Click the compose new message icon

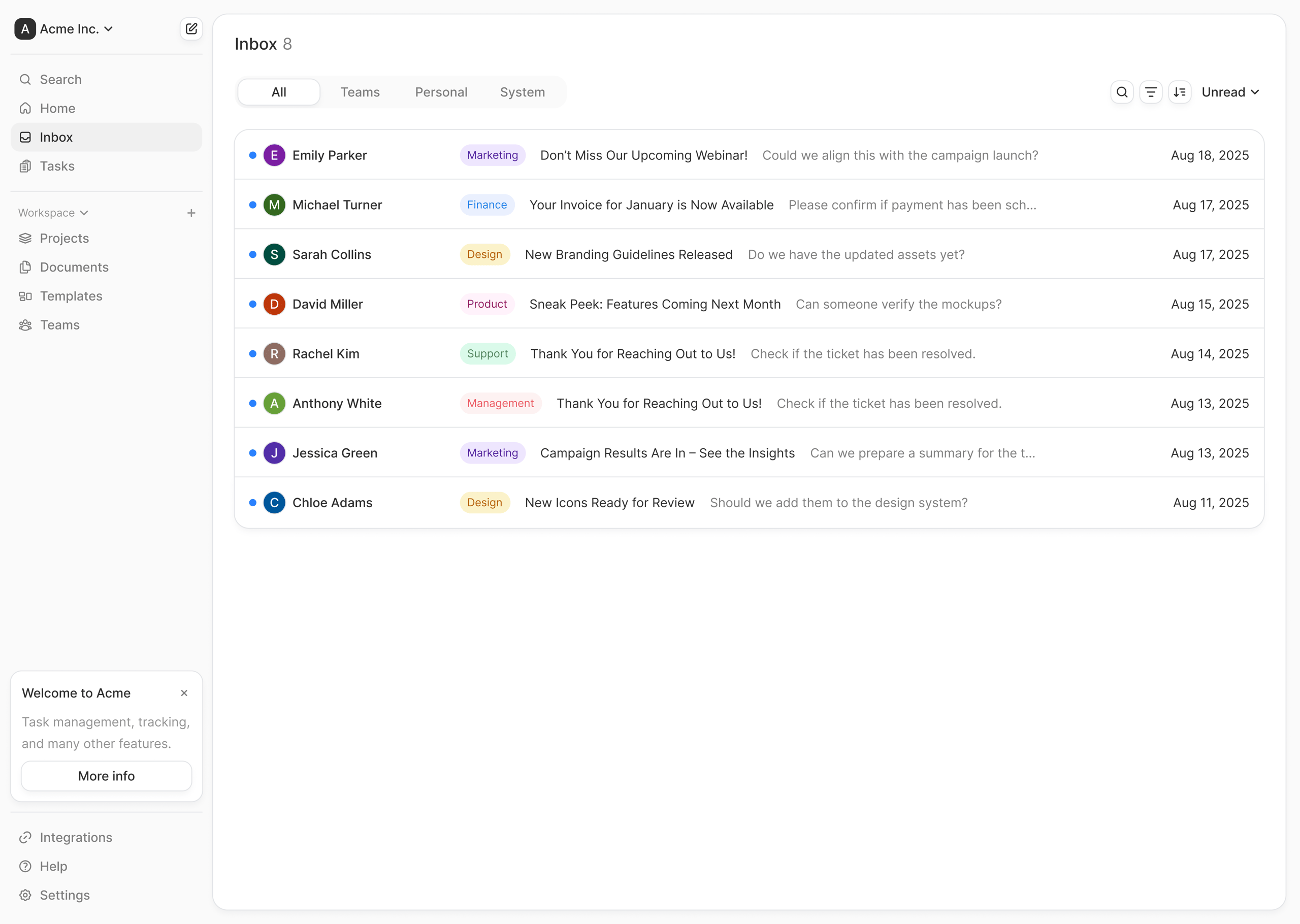[191, 28]
